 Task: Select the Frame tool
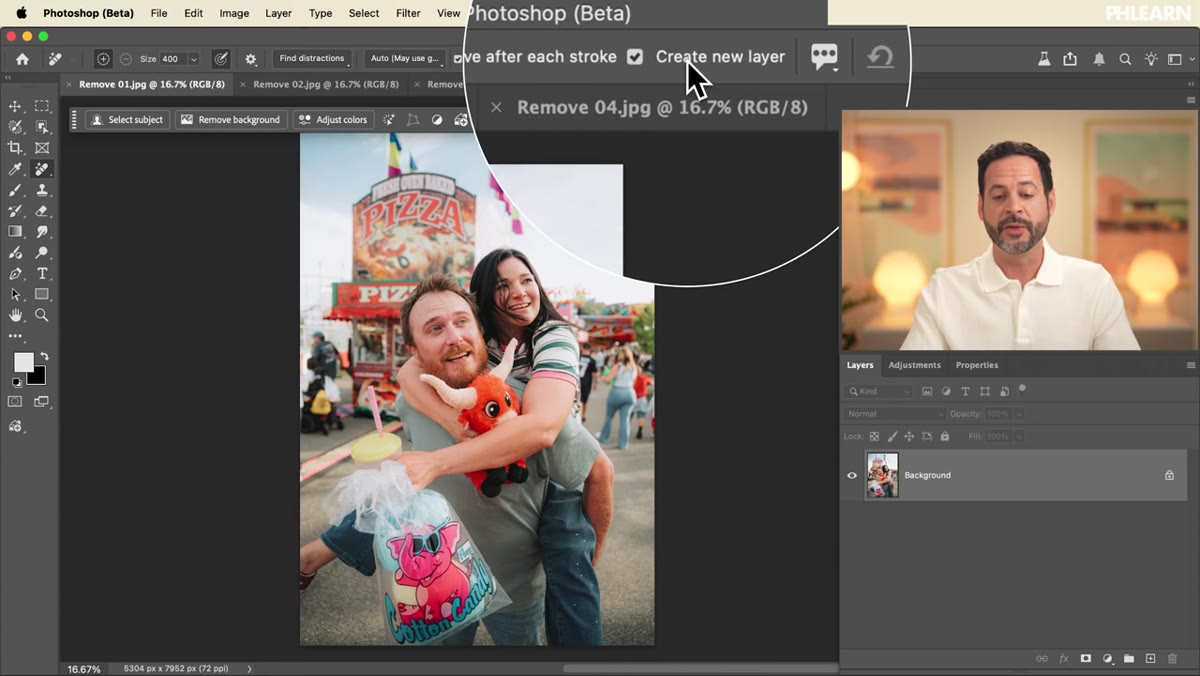[x=42, y=148]
